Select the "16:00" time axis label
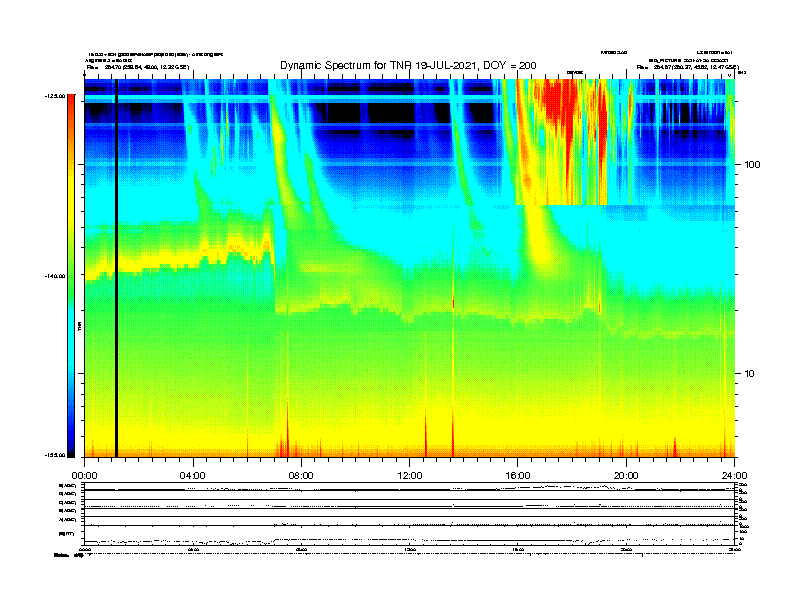The width and height of the screenshot is (792, 612). (518, 476)
